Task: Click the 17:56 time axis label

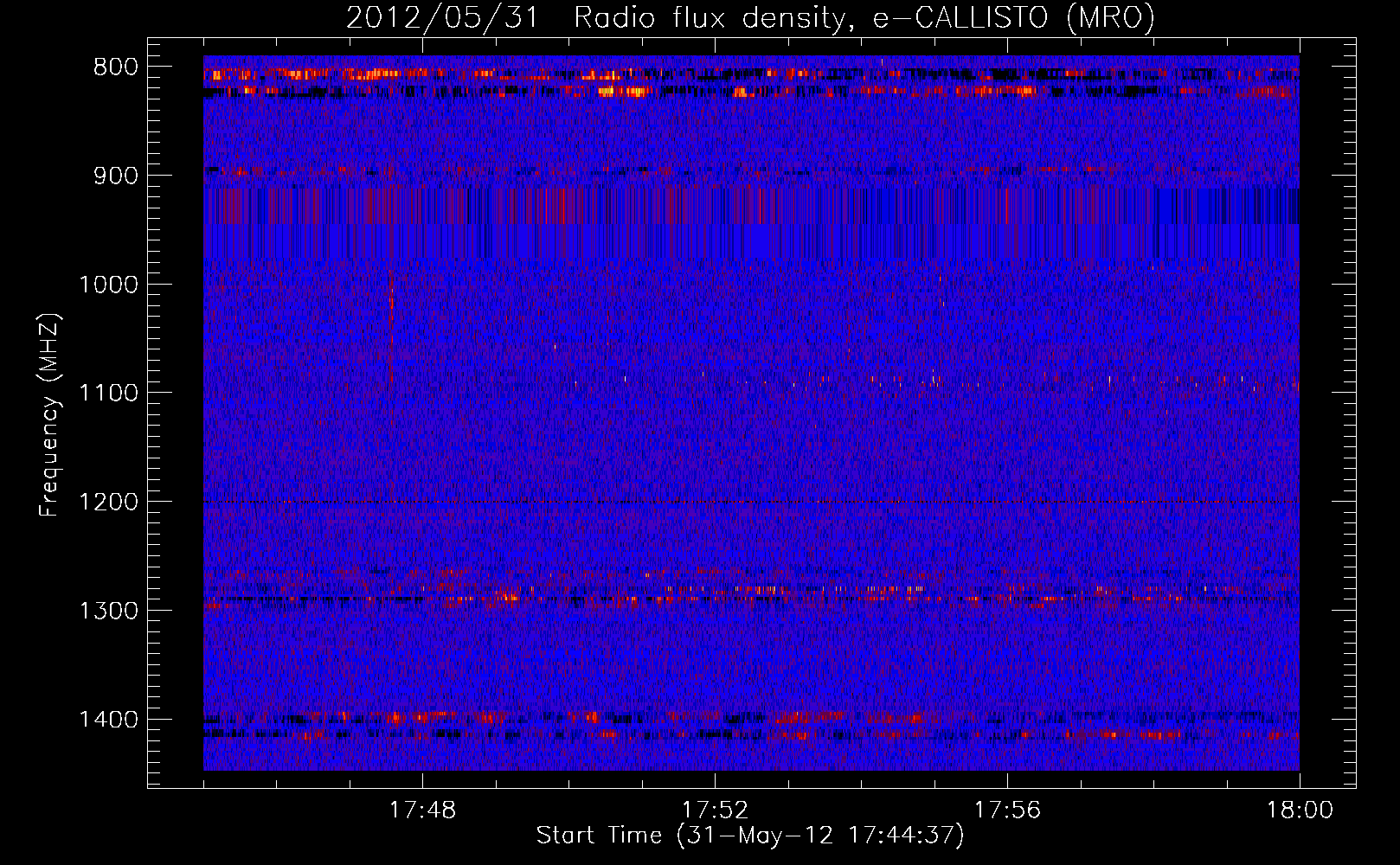Action: click(1007, 811)
